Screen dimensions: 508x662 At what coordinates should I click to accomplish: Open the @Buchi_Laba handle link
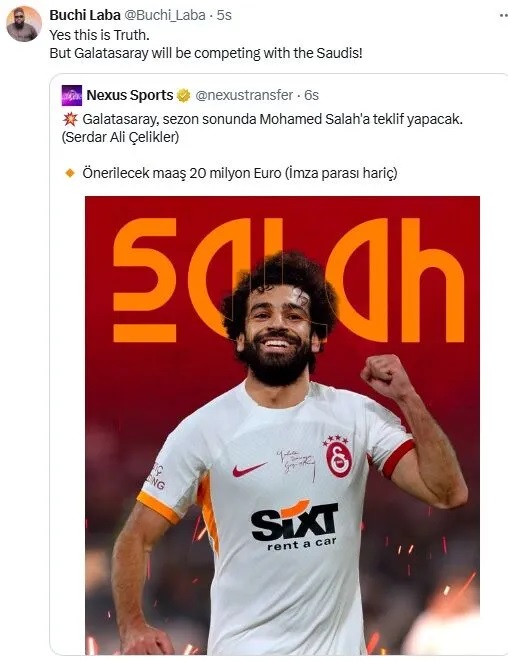[x=165, y=15]
